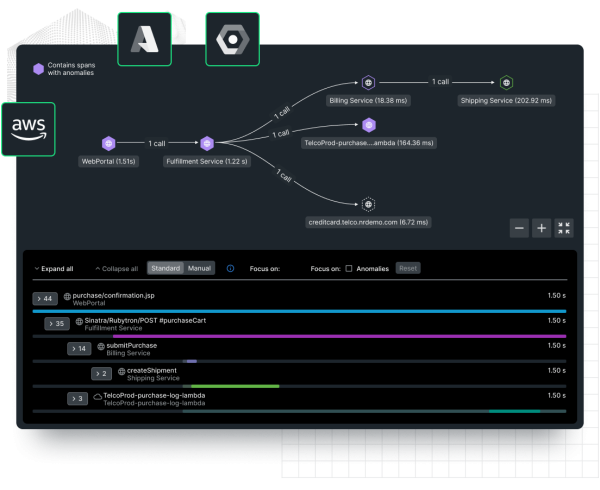Click Expand all spans
The image size is (600, 490).
[x=54, y=268]
